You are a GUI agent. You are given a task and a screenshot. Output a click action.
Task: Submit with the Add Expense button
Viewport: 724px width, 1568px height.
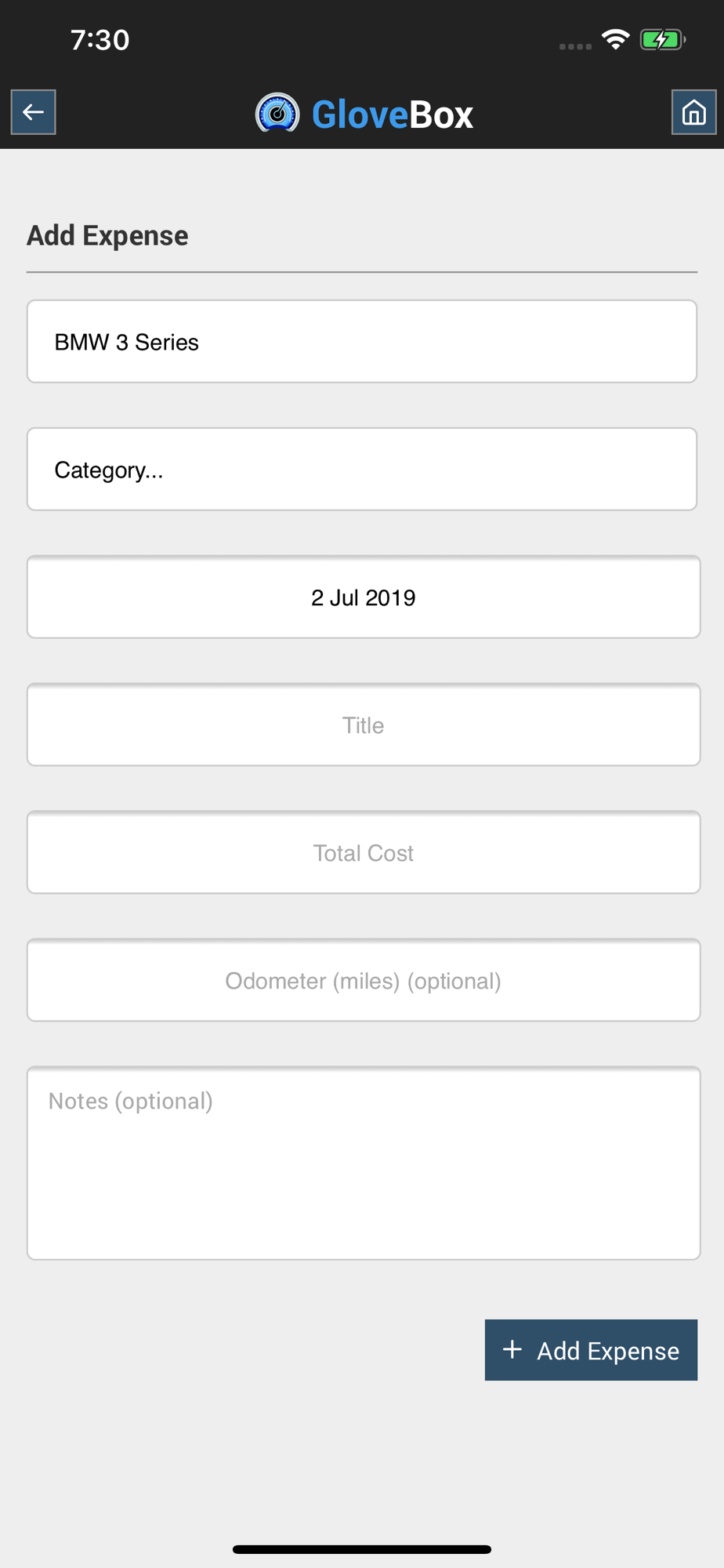coord(591,1350)
